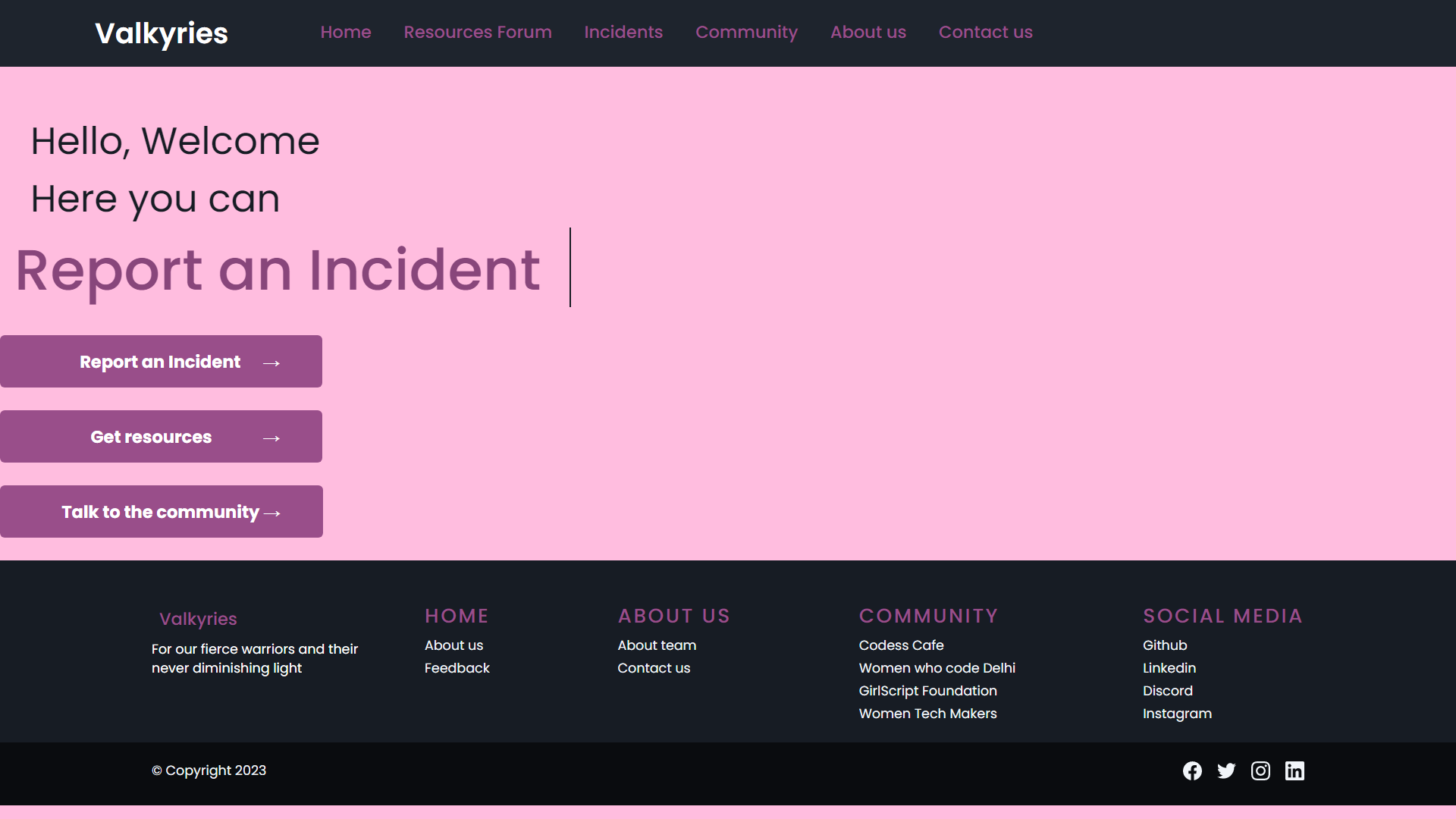The height and width of the screenshot is (819, 1456).
Task: Click the Instagram icon in footer
Action: [x=1260, y=770]
